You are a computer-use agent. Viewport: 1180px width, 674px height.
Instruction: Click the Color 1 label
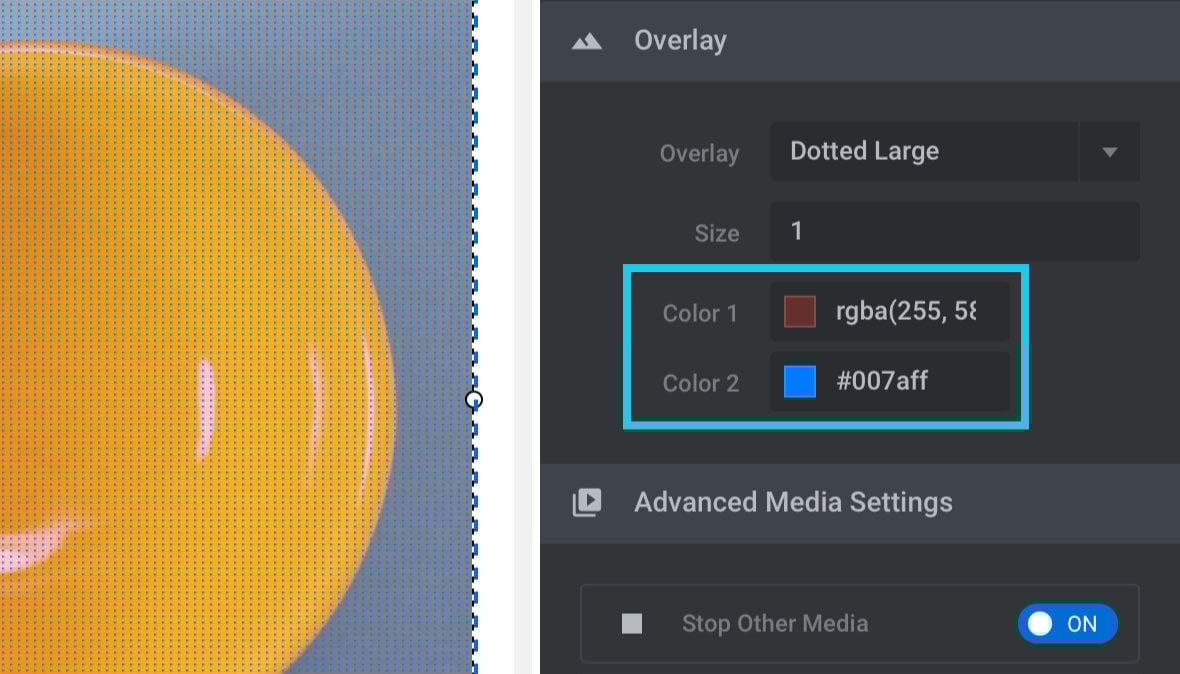(700, 313)
